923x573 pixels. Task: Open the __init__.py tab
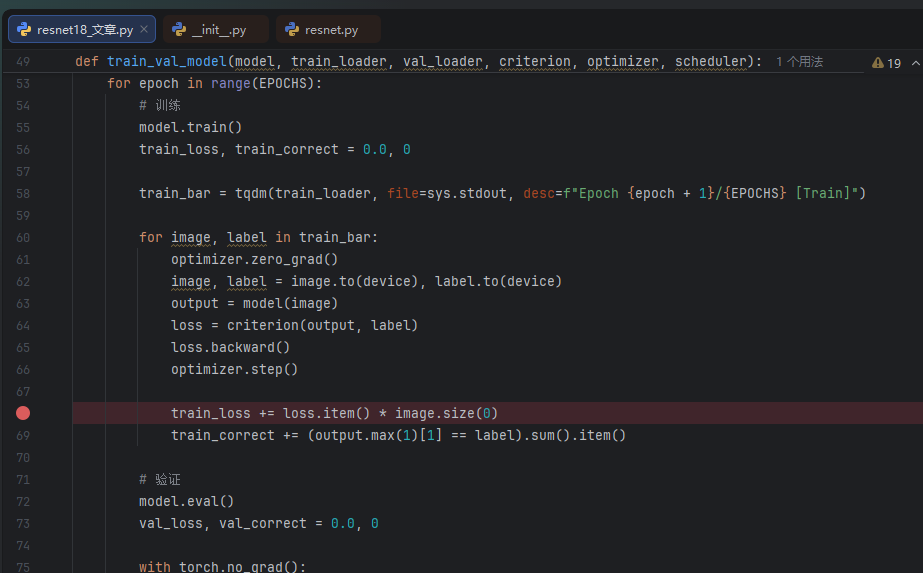coord(215,29)
